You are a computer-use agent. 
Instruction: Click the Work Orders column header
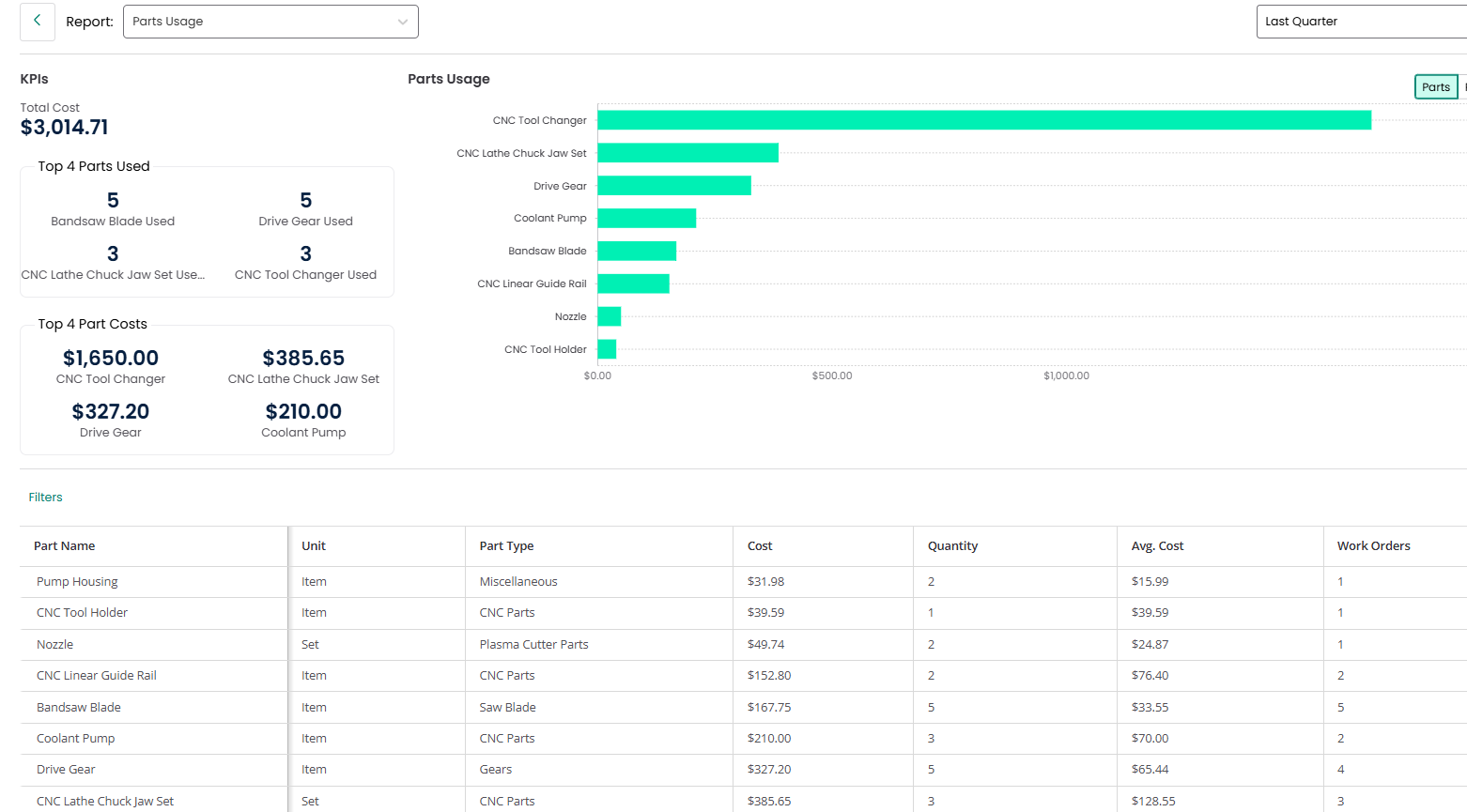click(1373, 546)
